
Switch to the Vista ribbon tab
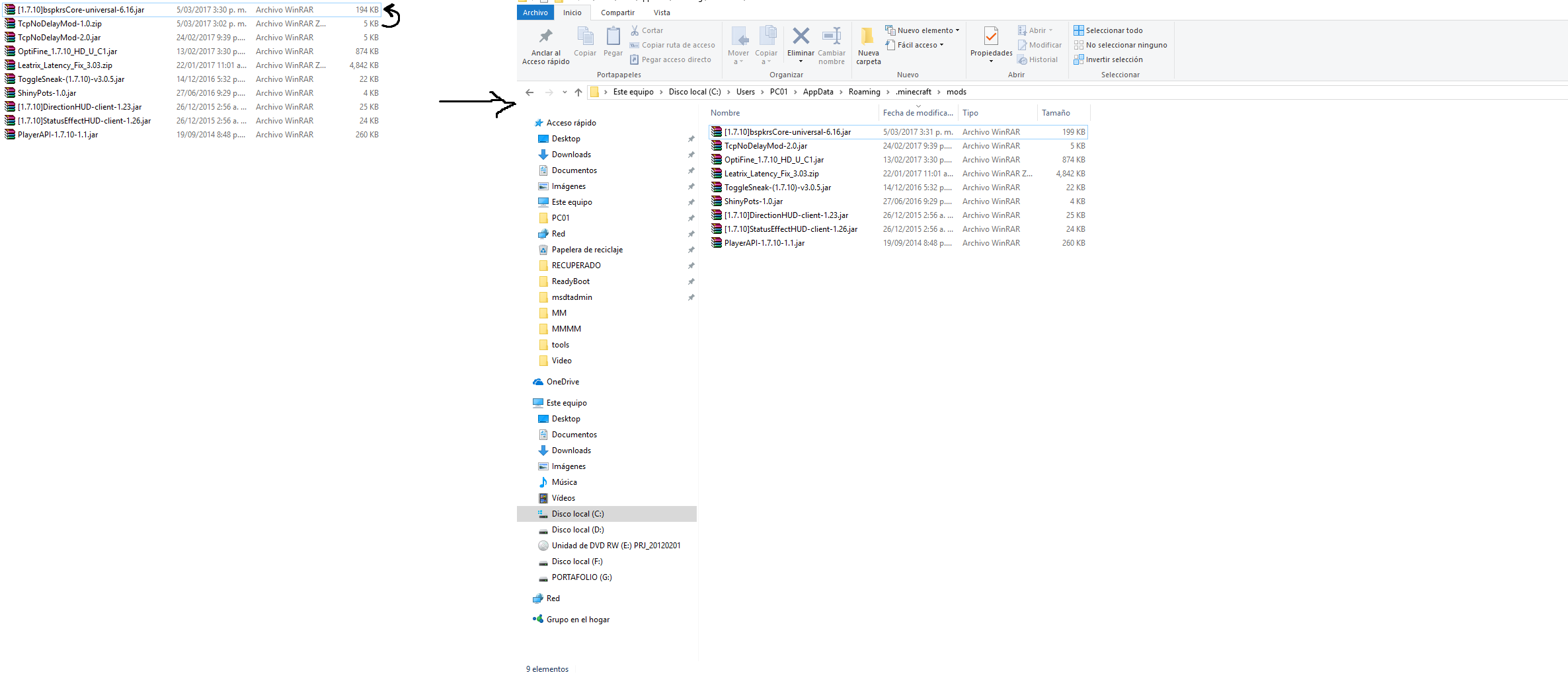coord(662,13)
